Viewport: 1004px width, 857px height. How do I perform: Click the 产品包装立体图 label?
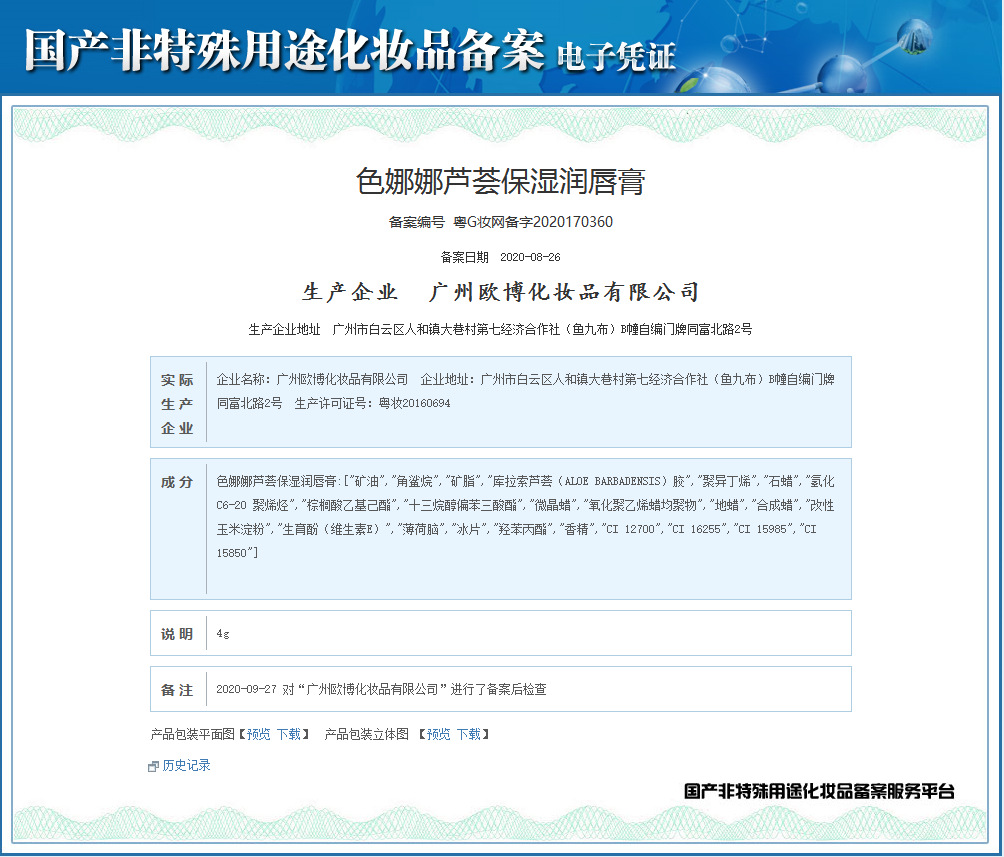point(367,734)
